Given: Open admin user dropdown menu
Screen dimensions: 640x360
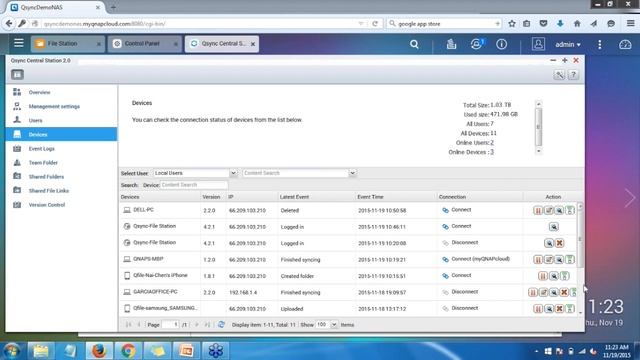Looking at the screenshot, I should pyautogui.click(x=568, y=44).
